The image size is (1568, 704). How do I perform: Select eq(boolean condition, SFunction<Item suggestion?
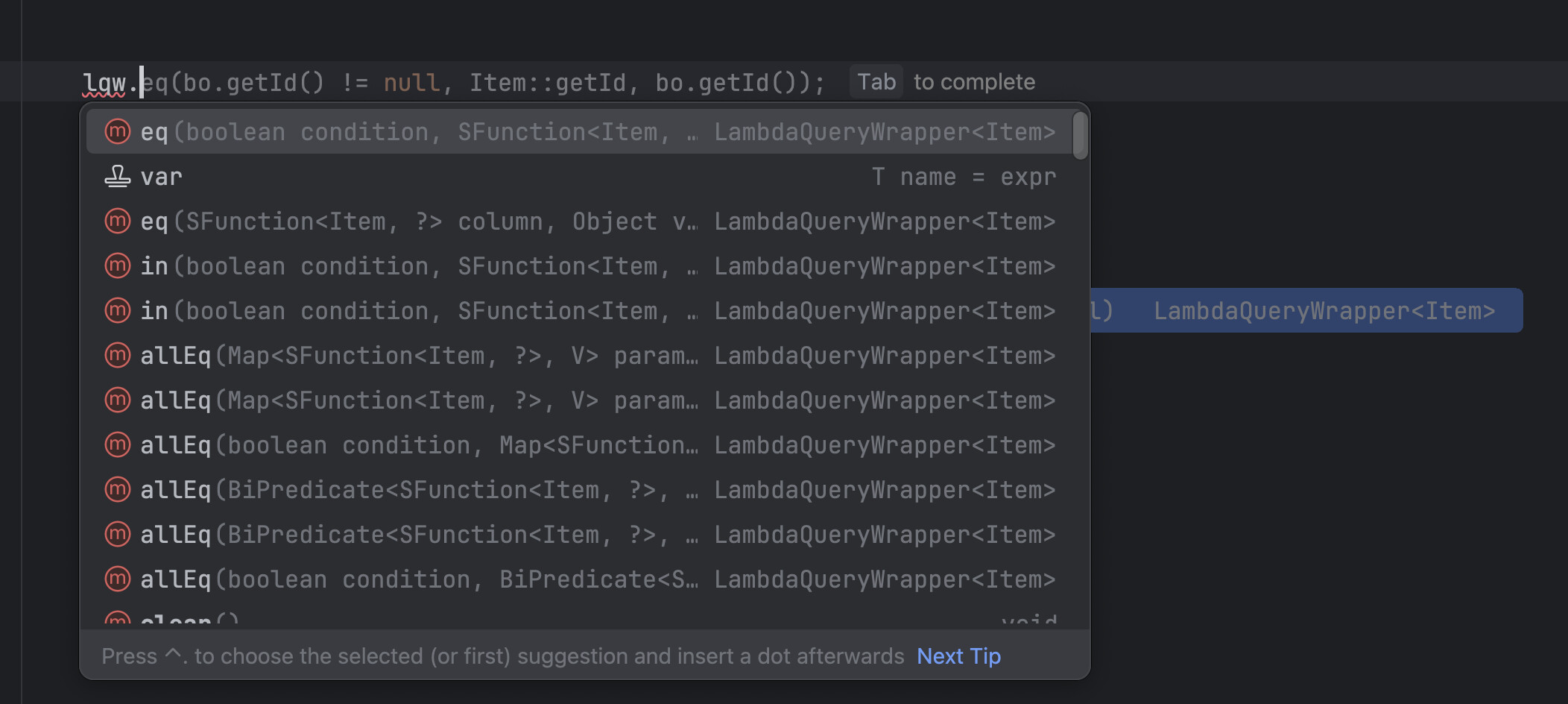(x=579, y=131)
